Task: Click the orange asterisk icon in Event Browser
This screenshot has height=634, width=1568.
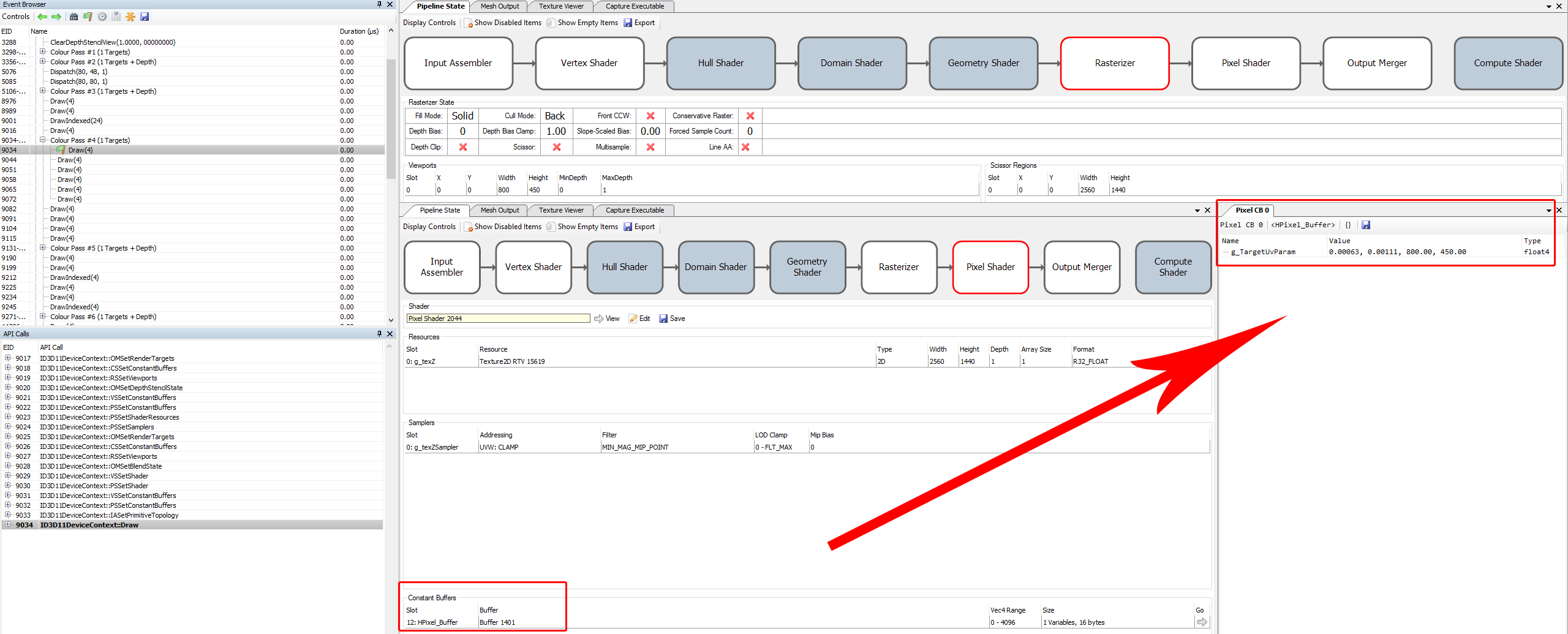Action: tap(130, 17)
